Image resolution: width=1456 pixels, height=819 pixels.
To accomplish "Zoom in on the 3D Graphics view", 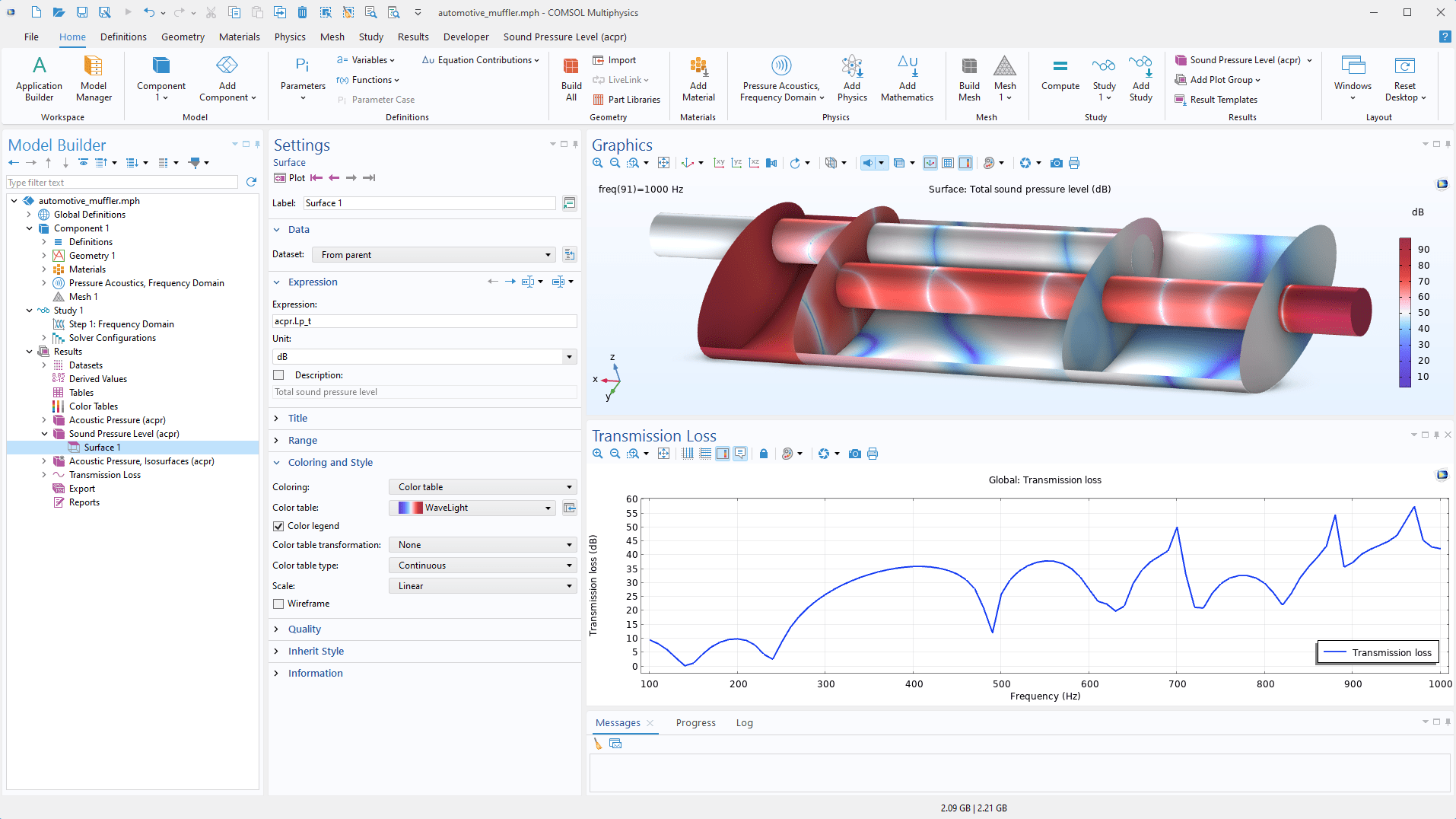I will (x=598, y=163).
